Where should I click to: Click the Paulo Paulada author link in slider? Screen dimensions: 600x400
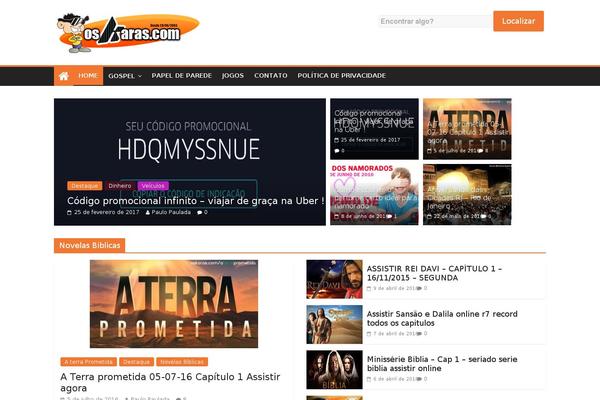(x=171, y=212)
